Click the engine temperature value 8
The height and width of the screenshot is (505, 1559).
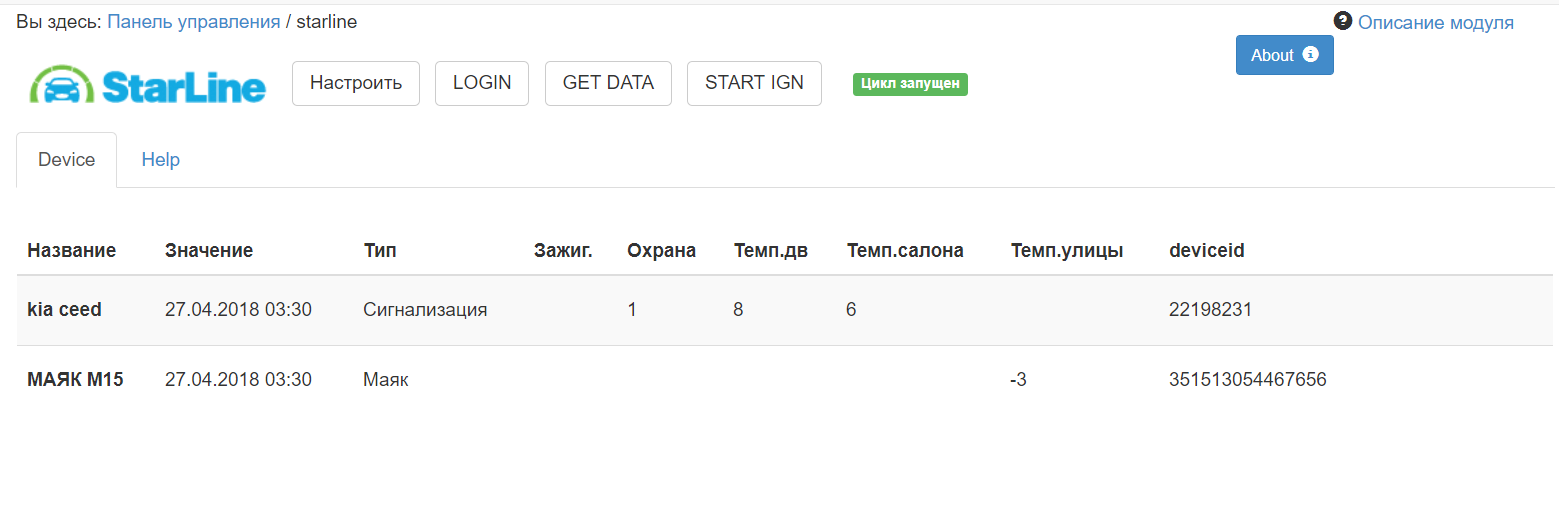point(739,310)
